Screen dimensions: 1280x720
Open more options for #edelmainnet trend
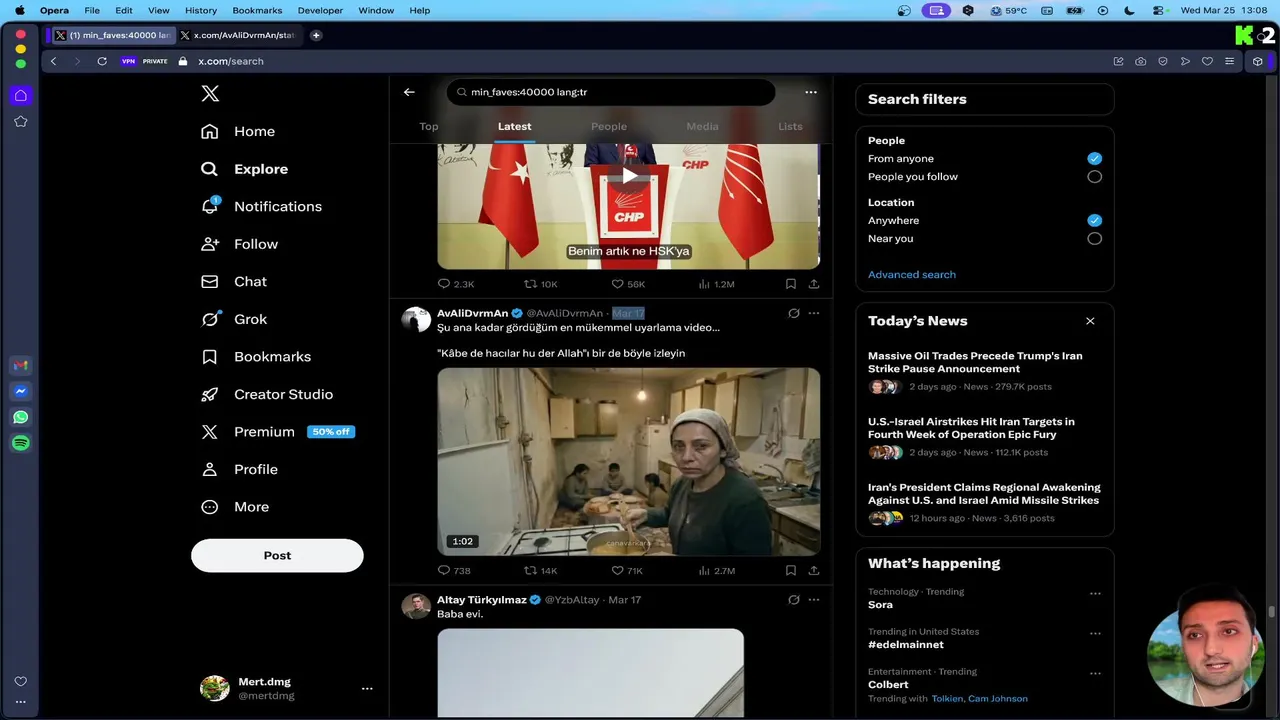pos(1095,633)
